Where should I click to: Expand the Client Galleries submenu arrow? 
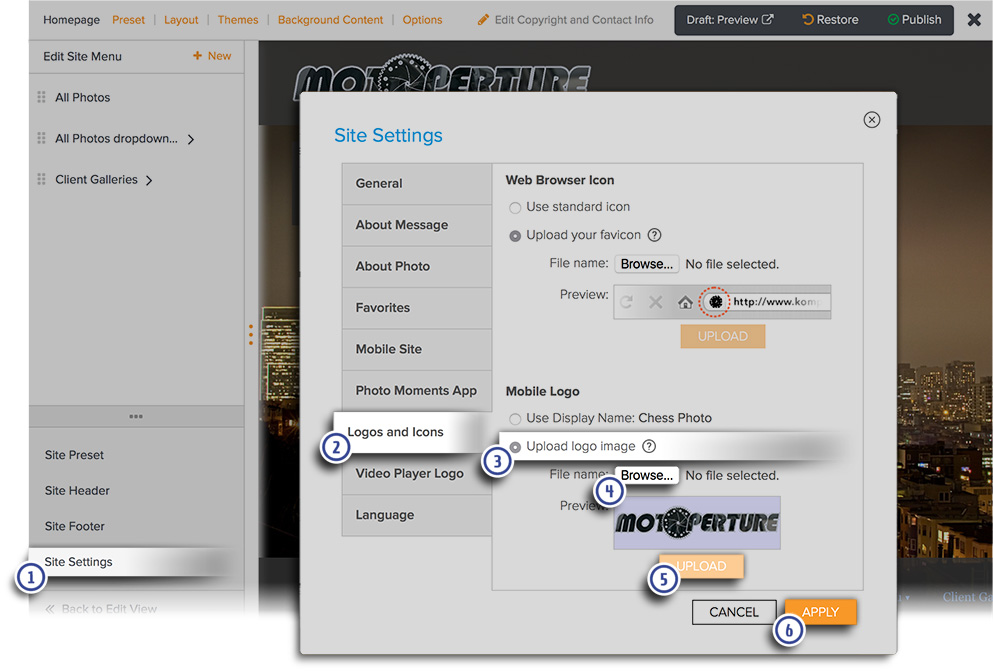tap(149, 181)
